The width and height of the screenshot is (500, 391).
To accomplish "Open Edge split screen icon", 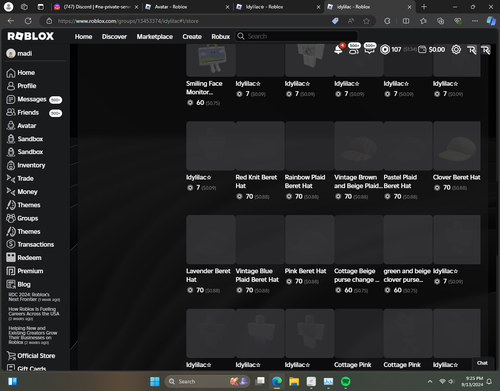I will pyautogui.click(x=406, y=21).
